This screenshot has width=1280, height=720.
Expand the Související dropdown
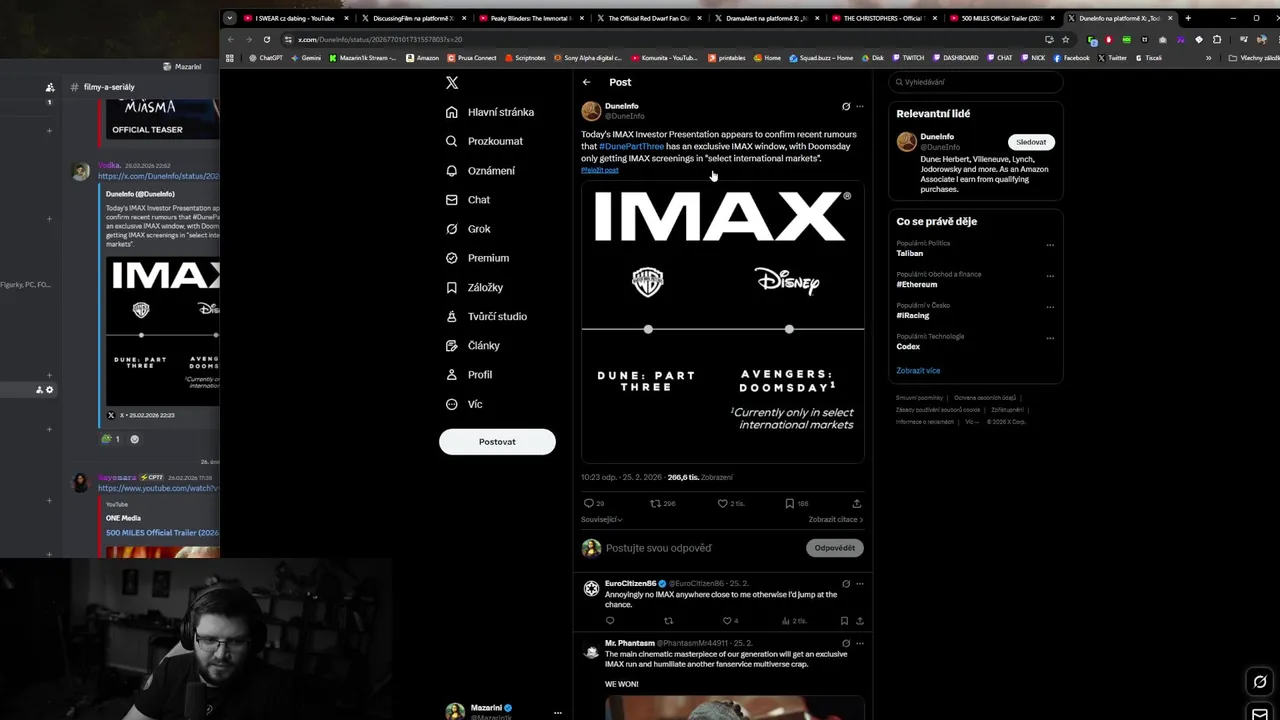click(x=602, y=520)
